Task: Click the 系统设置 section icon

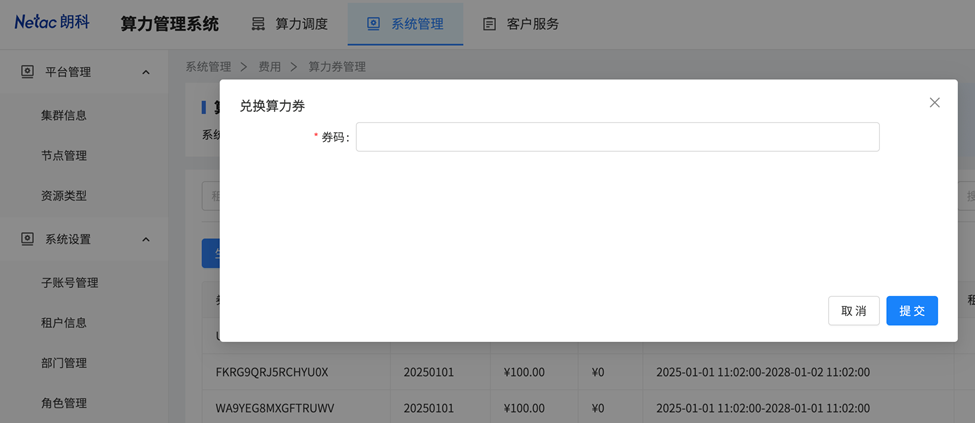Action: (27, 239)
